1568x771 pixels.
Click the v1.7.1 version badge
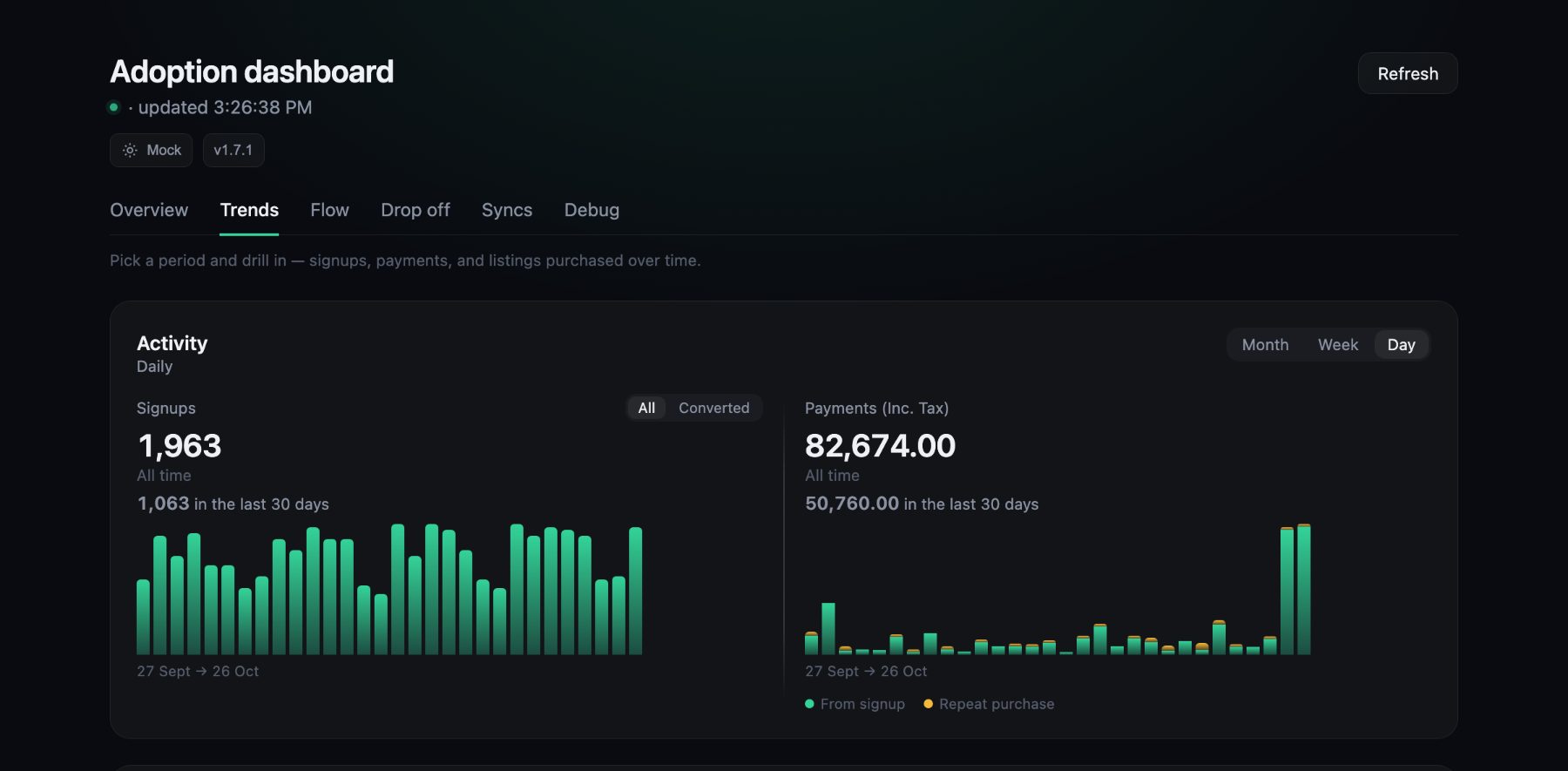pos(233,150)
